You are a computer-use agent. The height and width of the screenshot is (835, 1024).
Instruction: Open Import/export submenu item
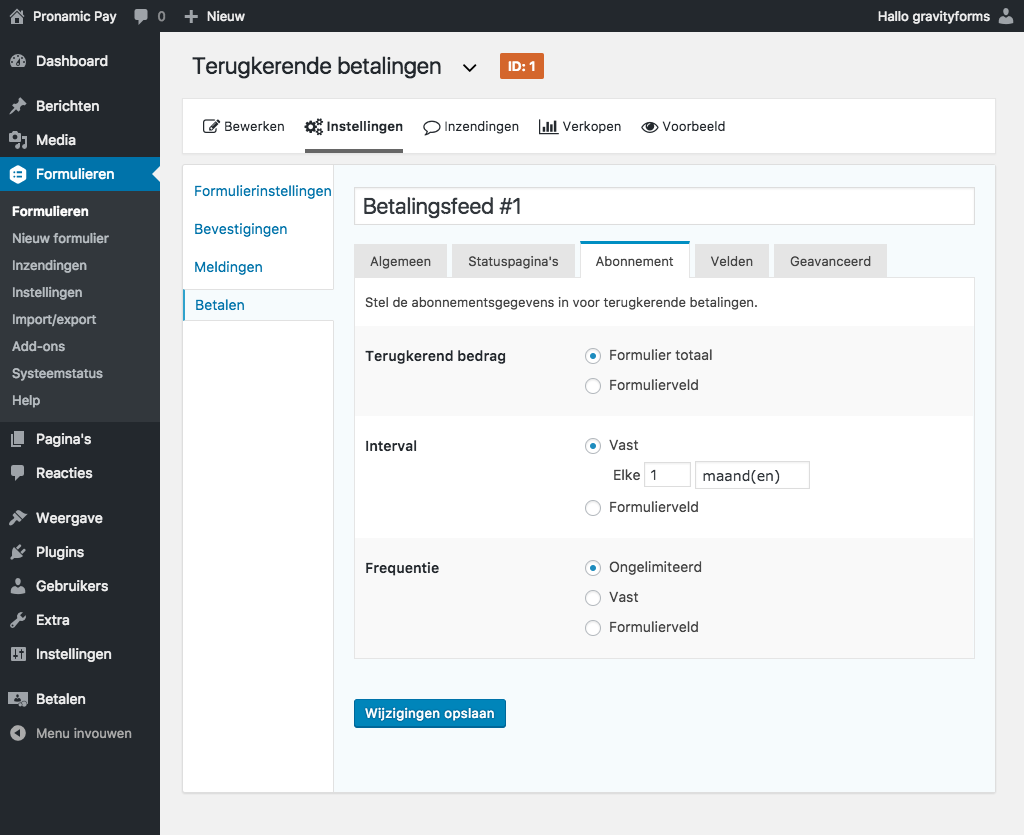pyautogui.click(x=54, y=319)
